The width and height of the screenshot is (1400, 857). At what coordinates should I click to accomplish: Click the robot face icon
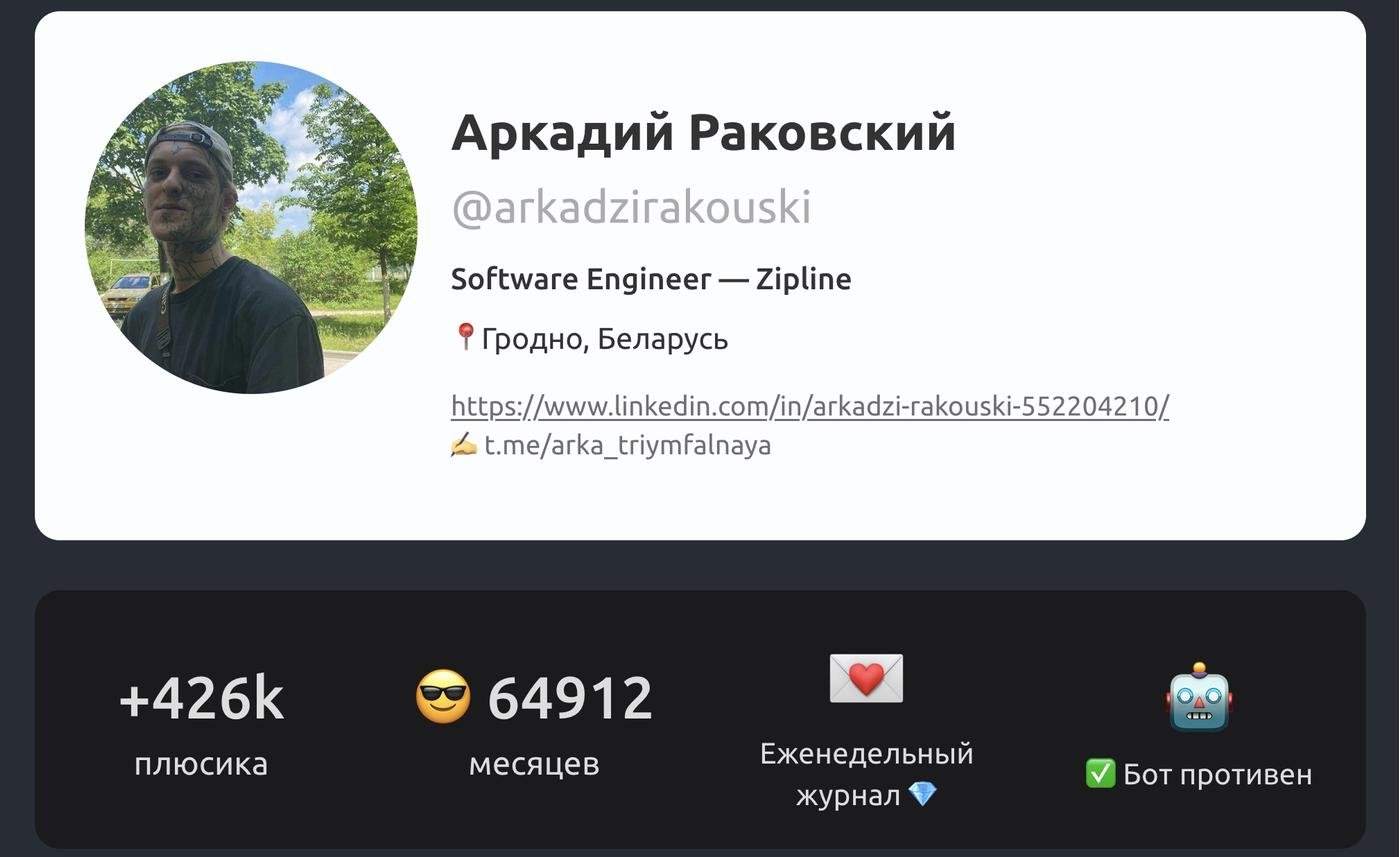click(x=1198, y=697)
